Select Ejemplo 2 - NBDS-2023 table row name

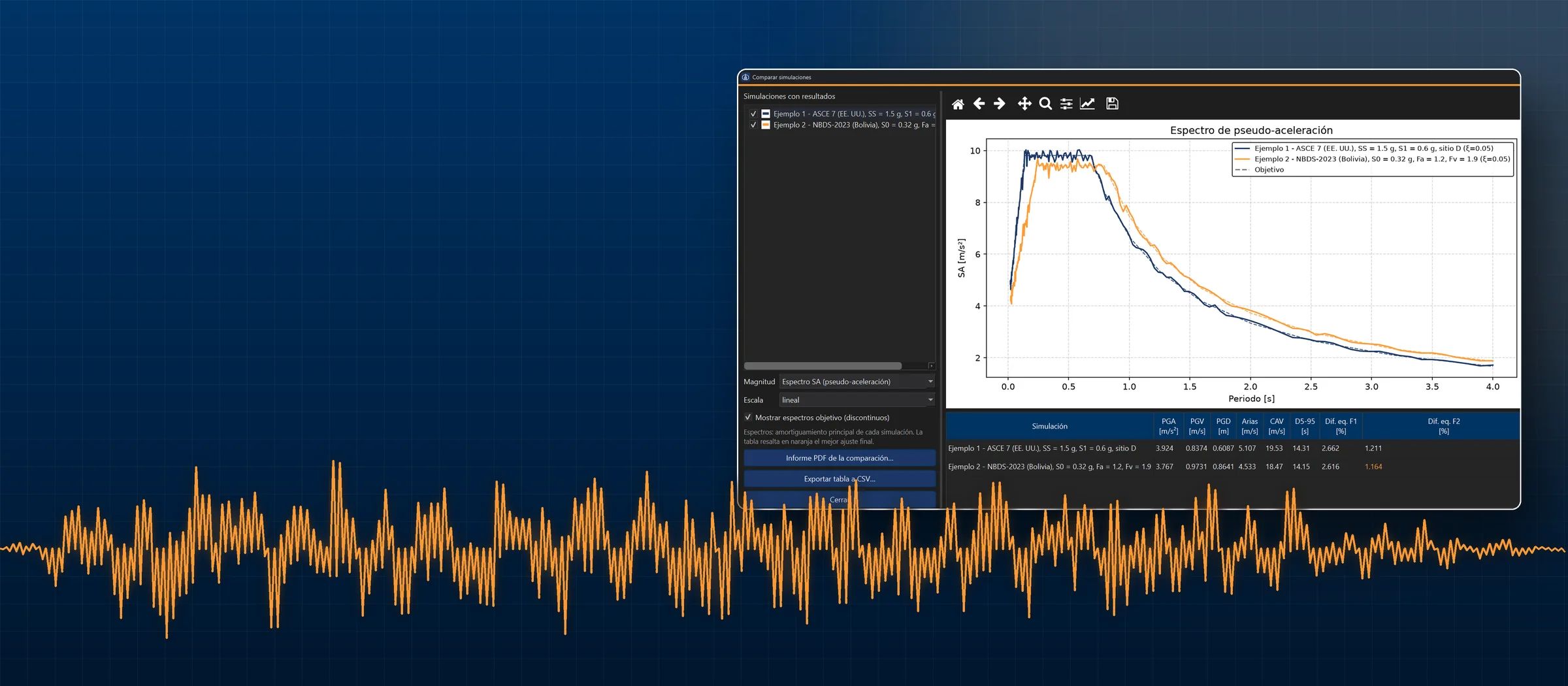(1049, 466)
